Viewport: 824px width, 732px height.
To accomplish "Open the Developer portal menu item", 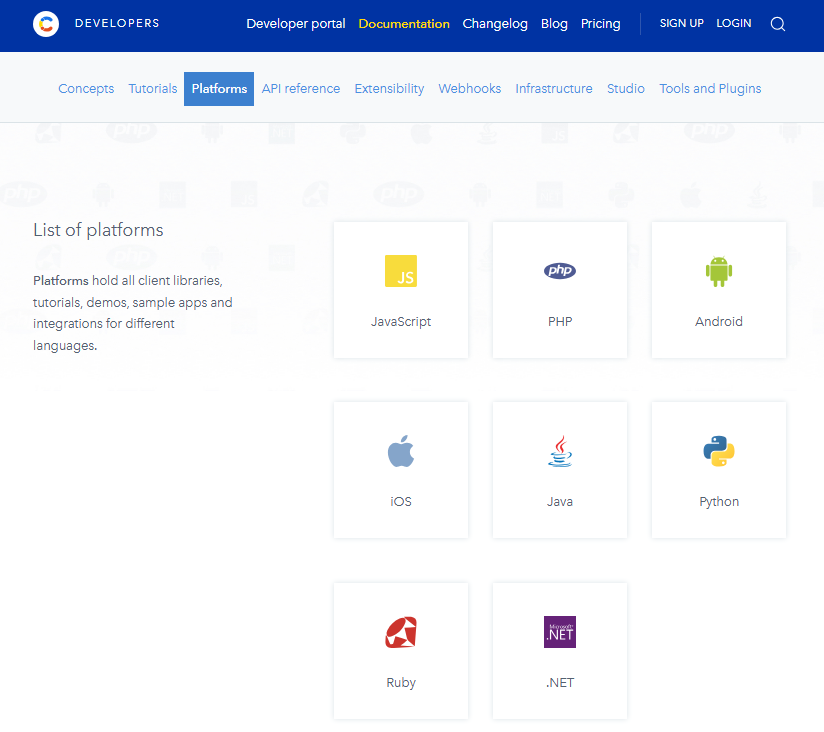I will [x=296, y=24].
